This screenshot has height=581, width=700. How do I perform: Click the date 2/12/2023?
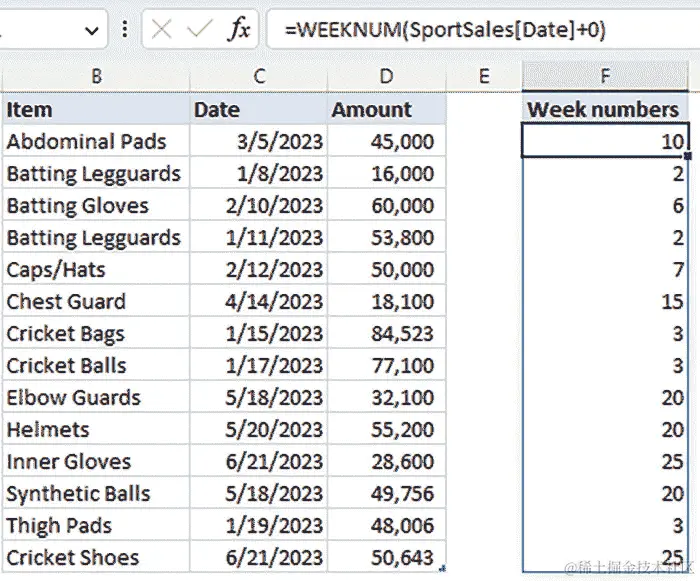[258, 269]
